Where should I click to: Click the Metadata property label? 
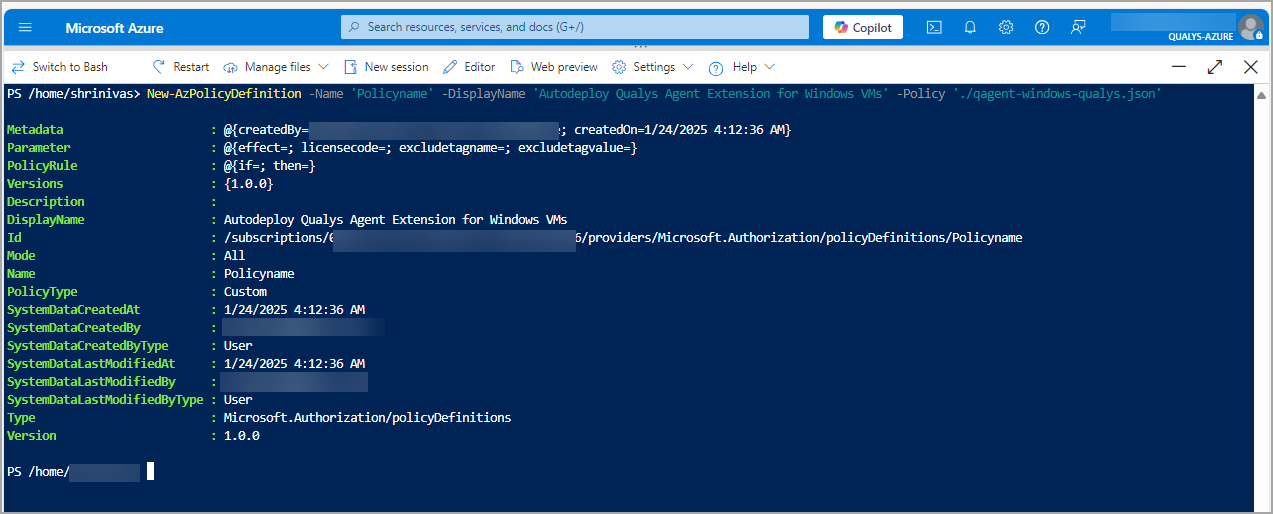[x=35, y=130]
